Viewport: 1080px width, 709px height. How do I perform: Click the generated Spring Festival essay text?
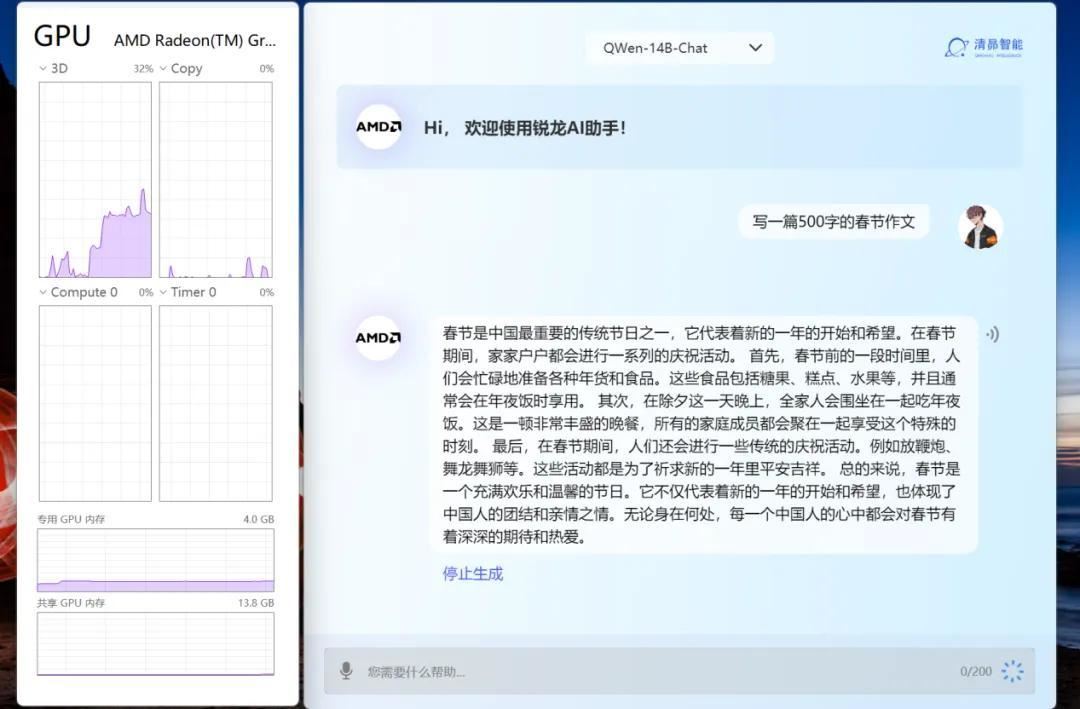pyautogui.click(x=700, y=435)
